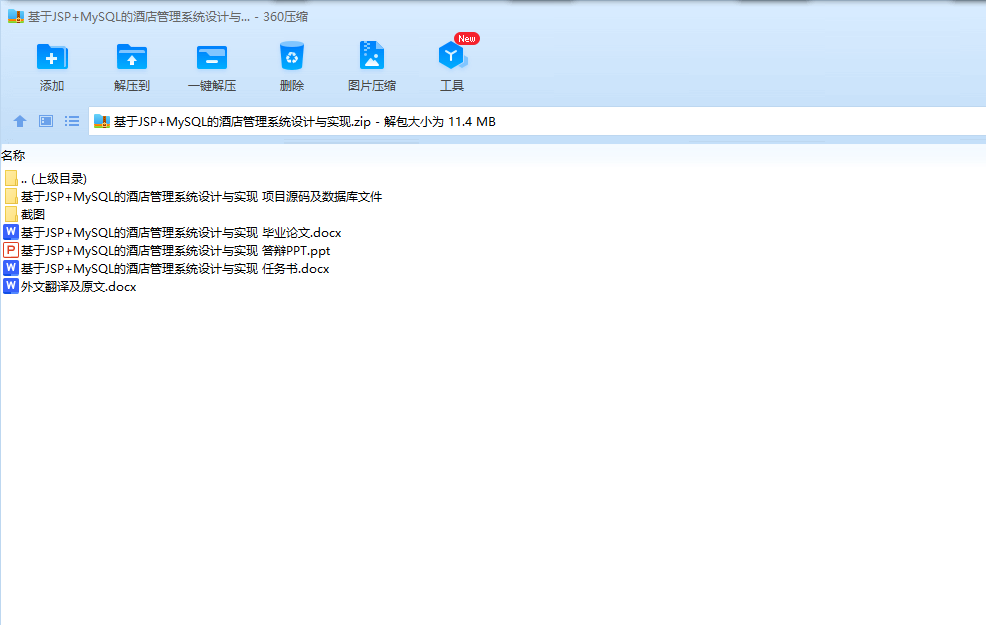Click the archive path address field
986x625 pixels.
click(537, 121)
